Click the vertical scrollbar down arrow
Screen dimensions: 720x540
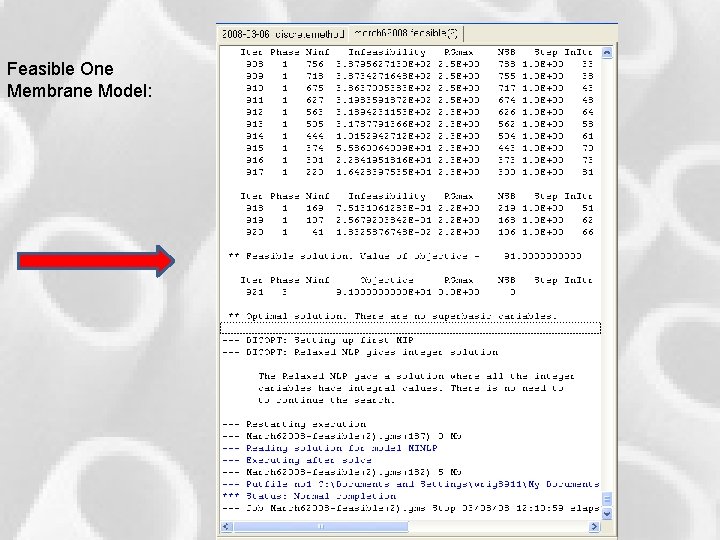click(x=607, y=514)
